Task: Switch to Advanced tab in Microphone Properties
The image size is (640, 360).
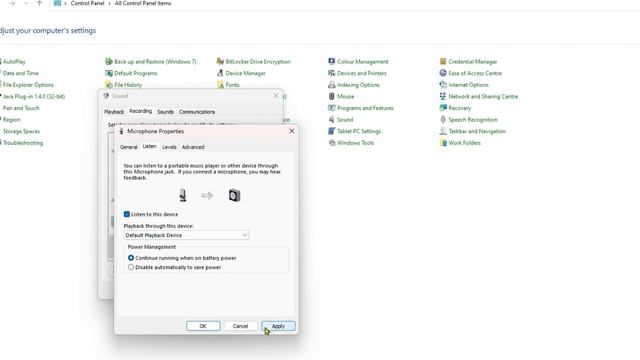Action: pyautogui.click(x=193, y=147)
